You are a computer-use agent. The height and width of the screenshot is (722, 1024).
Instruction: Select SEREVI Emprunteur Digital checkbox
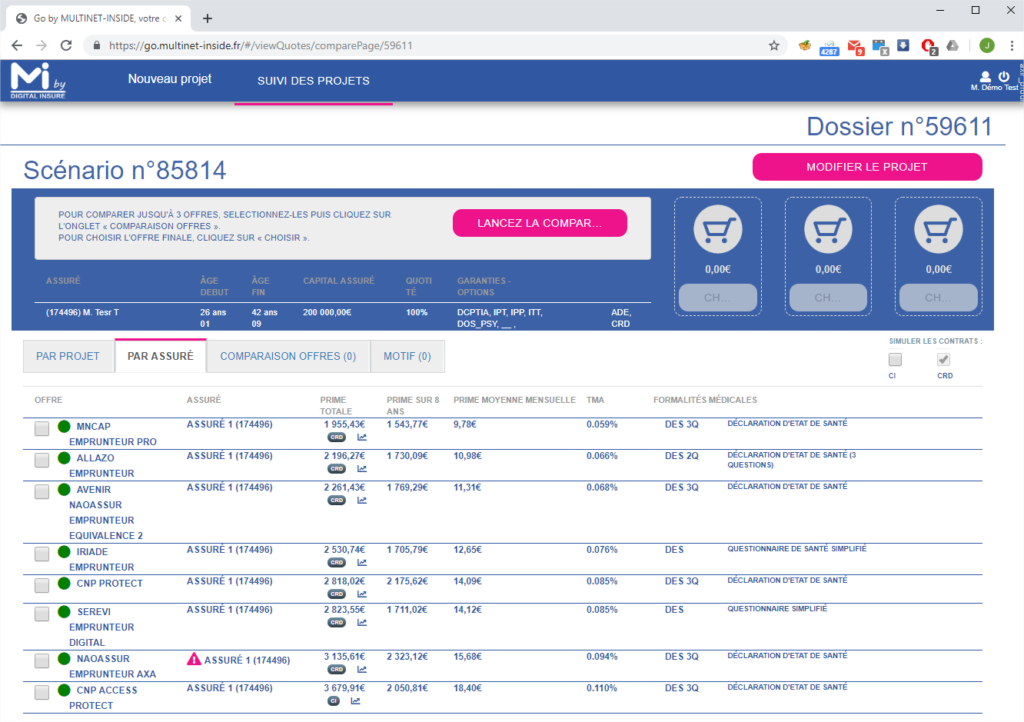42,614
